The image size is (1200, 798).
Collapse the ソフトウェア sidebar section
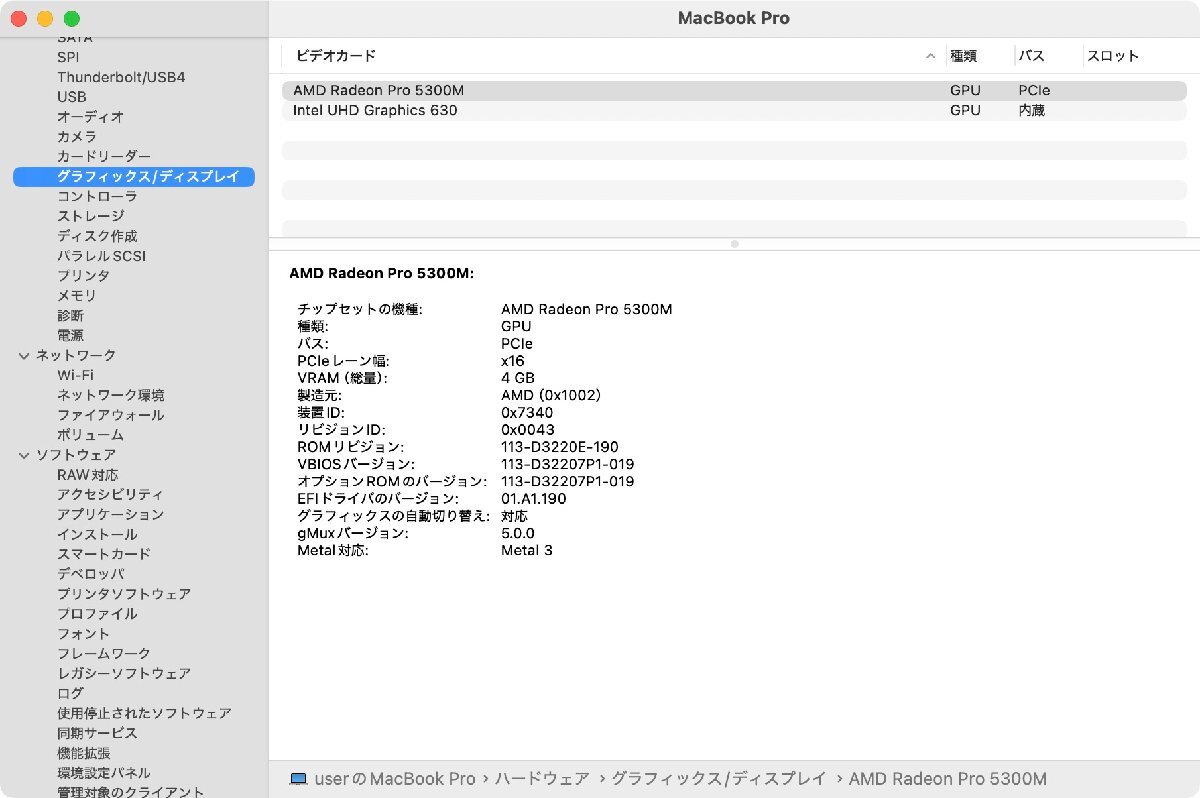coord(24,455)
